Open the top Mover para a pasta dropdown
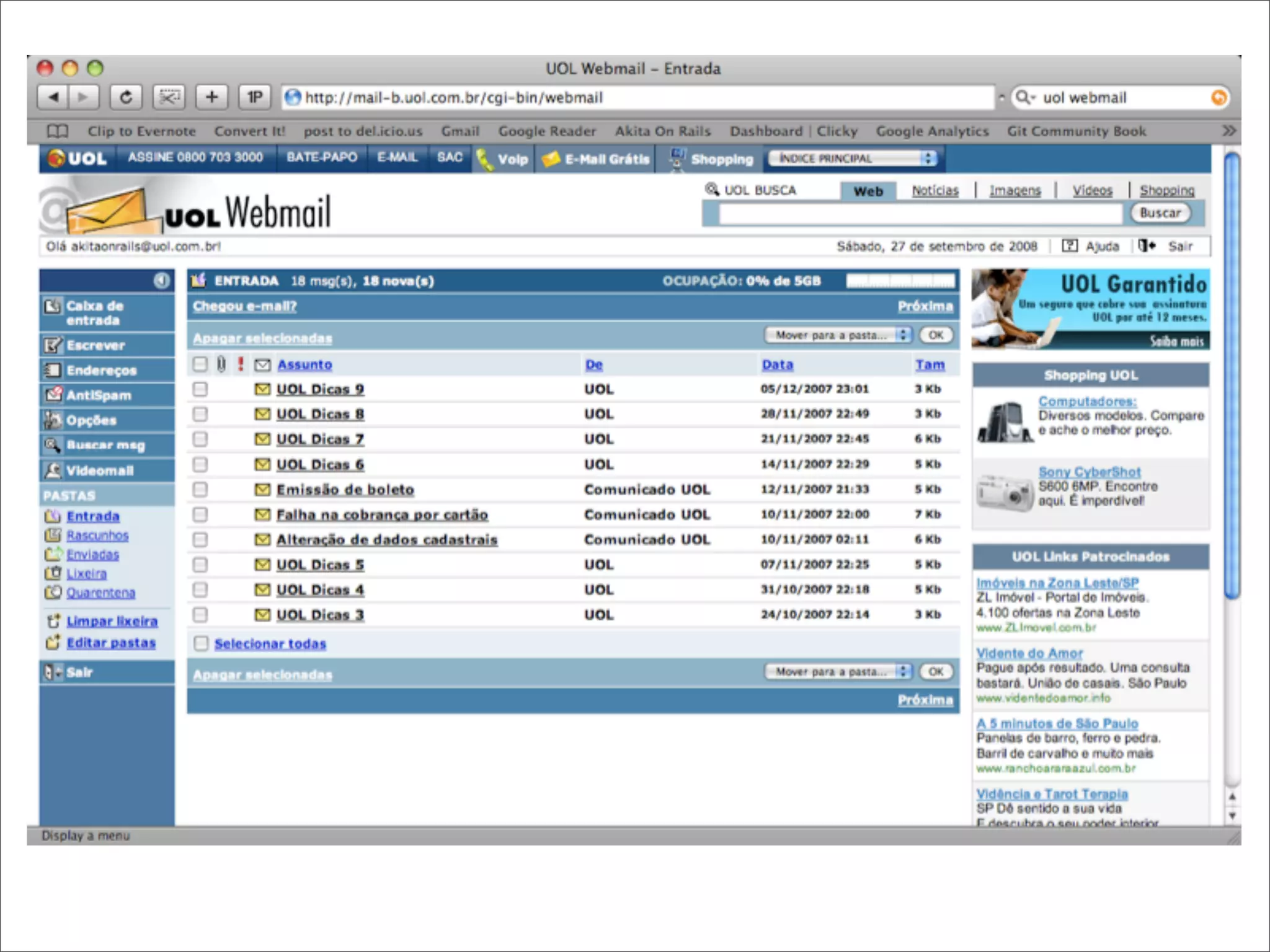 point(837,335)
